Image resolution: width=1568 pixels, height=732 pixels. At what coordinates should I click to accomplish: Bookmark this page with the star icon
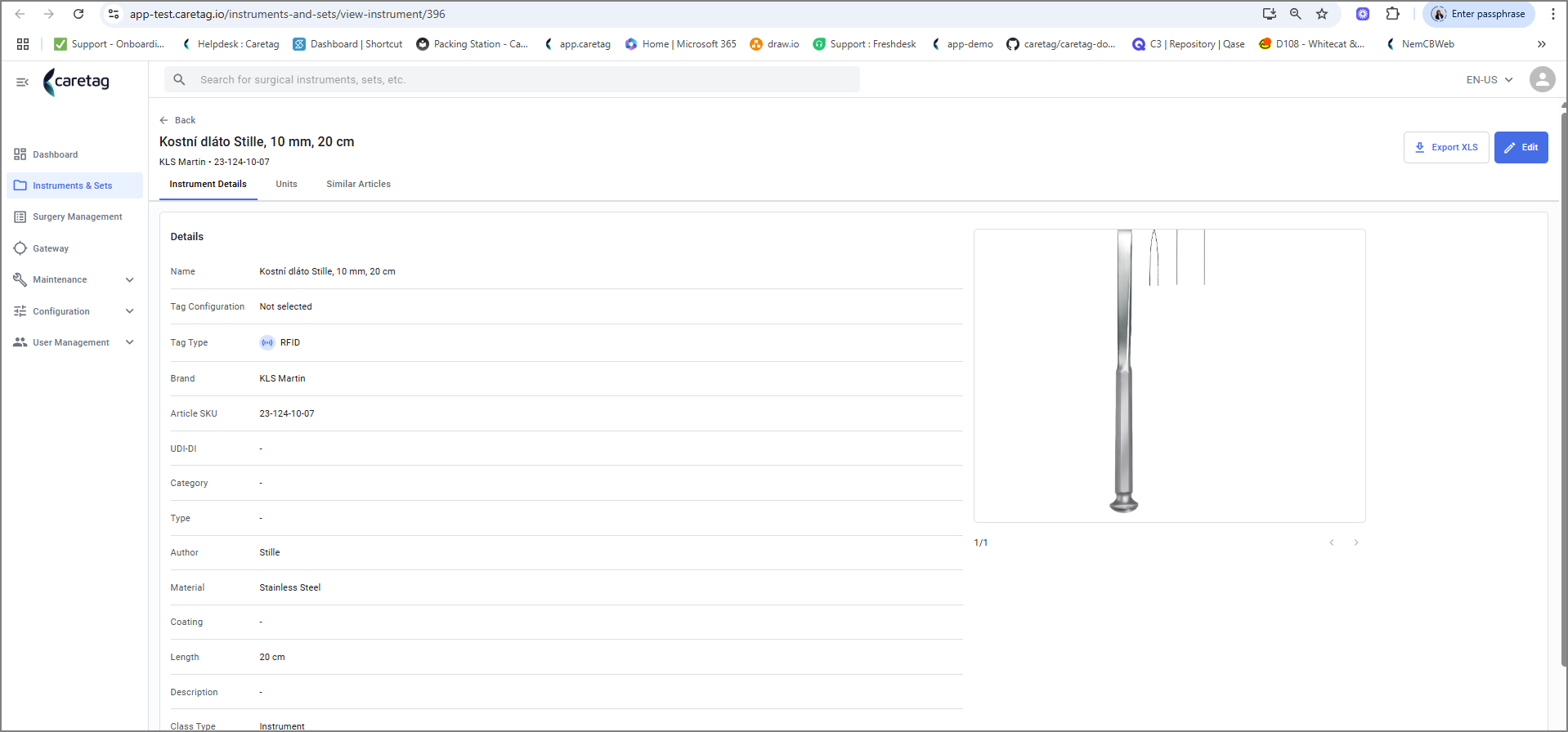(1322, 14)
